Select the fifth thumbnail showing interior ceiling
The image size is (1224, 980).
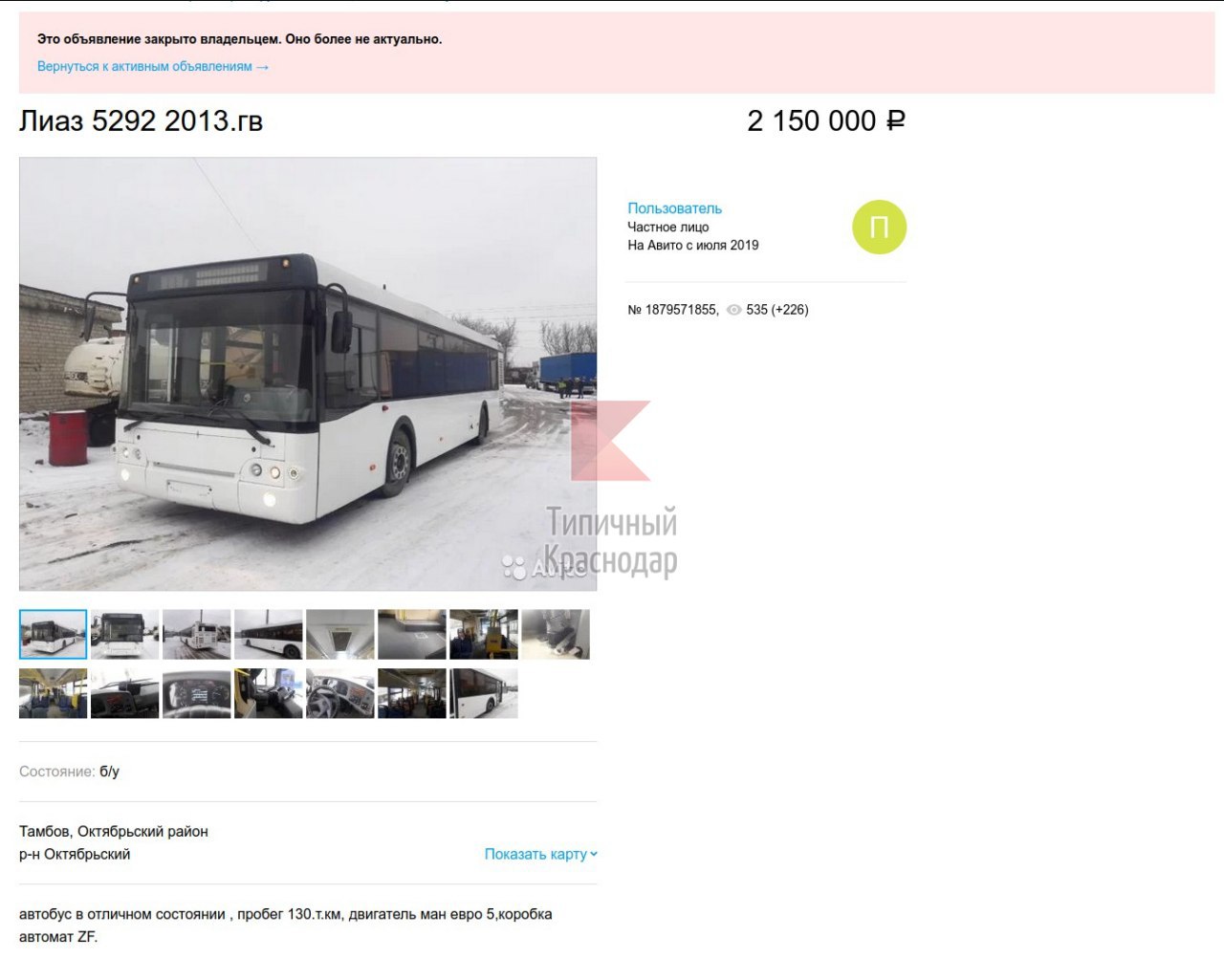click(340, 634)
